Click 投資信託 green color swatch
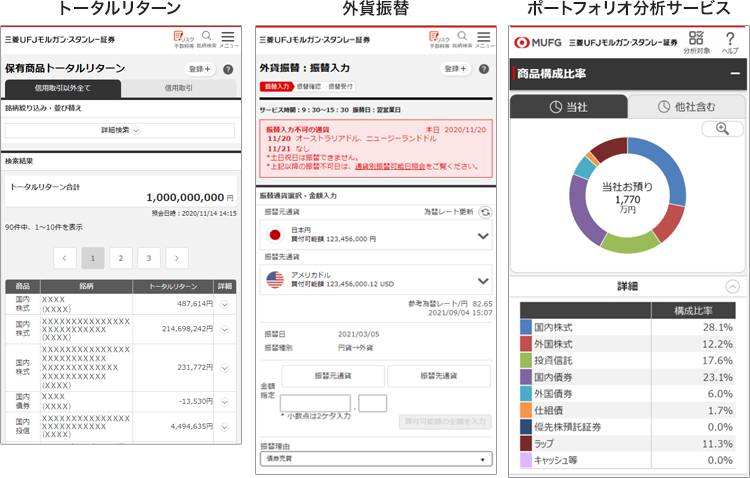The width and height of the screenshot is (750, 478). point(526,360)
